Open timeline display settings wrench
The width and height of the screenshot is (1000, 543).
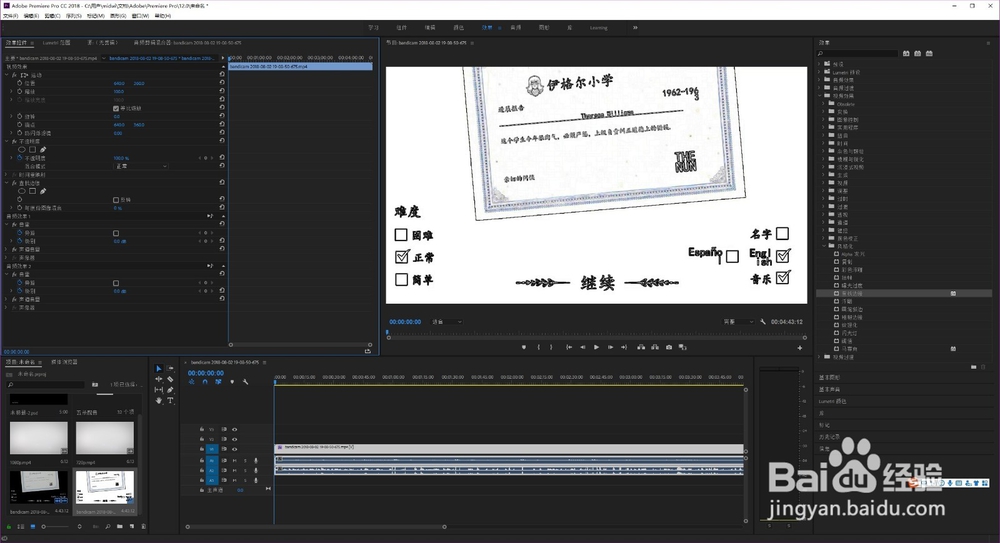click(246, 382)
